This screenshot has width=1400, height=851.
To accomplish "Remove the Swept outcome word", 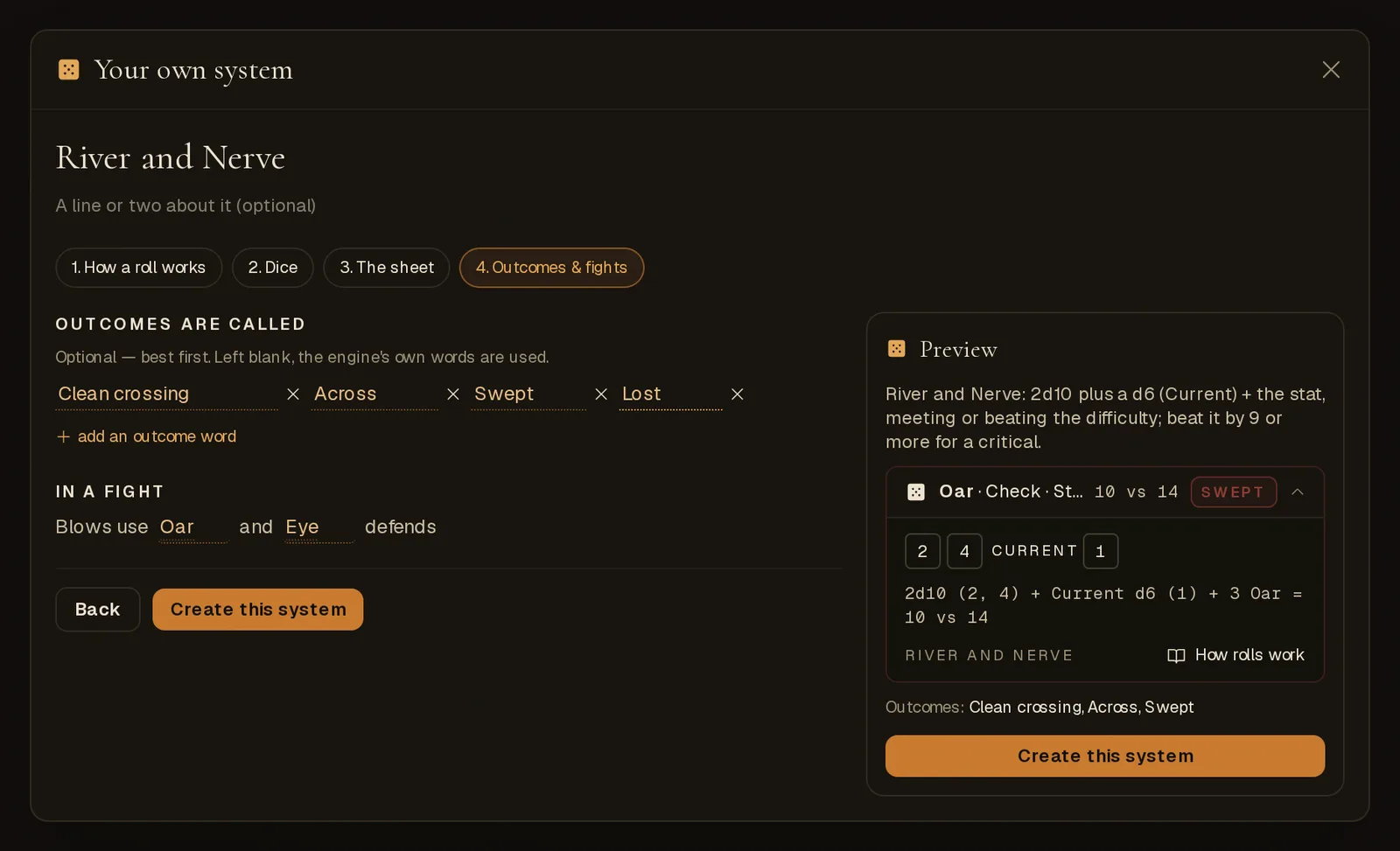I will [601, 394].
